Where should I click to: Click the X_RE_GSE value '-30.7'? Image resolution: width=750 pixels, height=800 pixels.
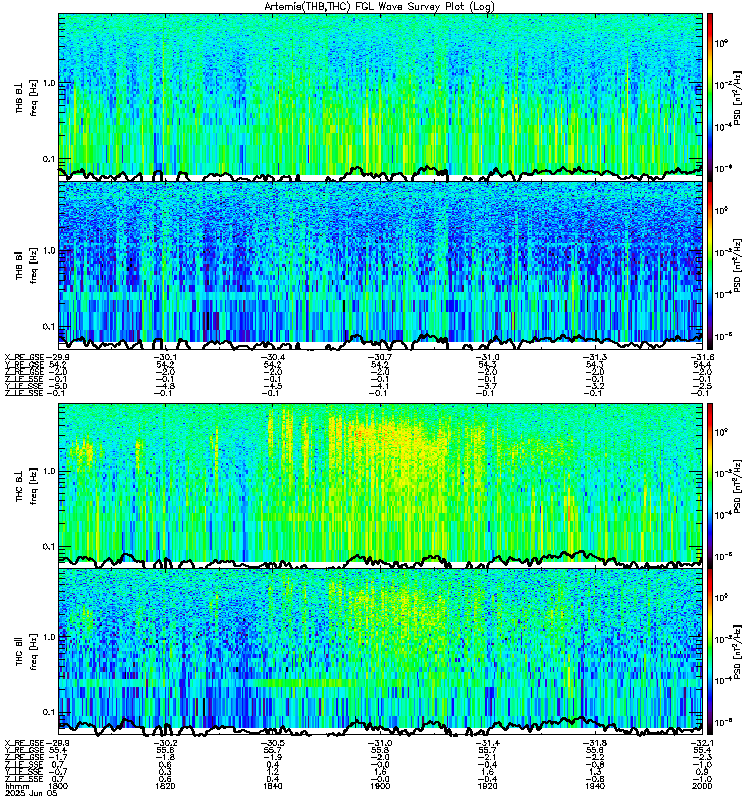pyautogui.click(x=380, y=357)
